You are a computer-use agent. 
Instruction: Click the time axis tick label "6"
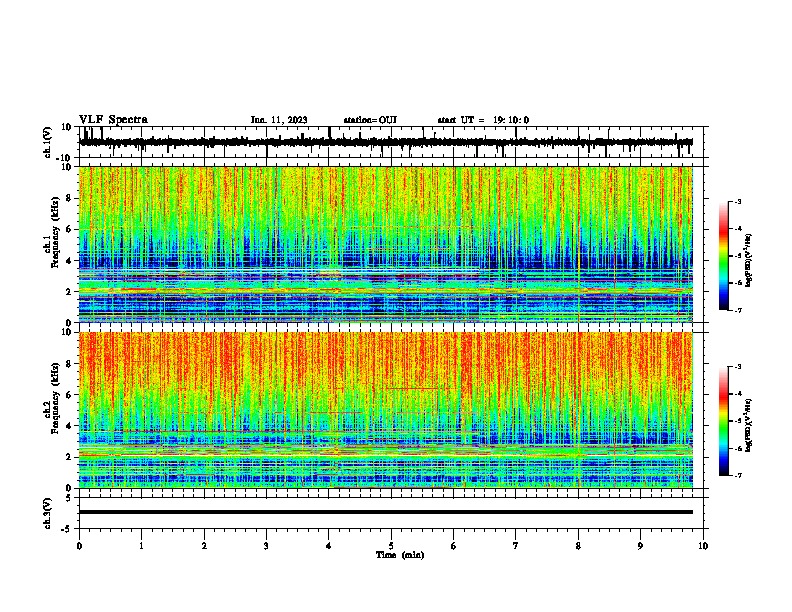pos(454,546)
